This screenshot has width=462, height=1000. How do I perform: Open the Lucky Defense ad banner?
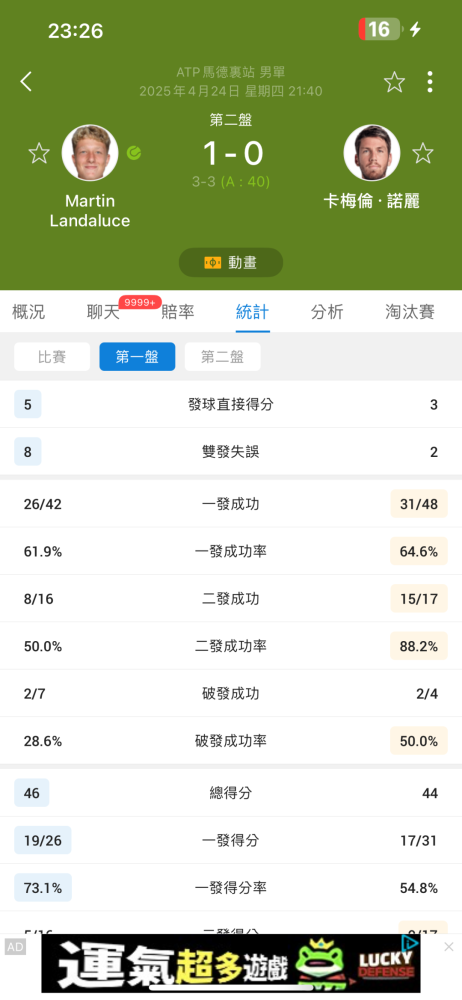click(231, 964)
